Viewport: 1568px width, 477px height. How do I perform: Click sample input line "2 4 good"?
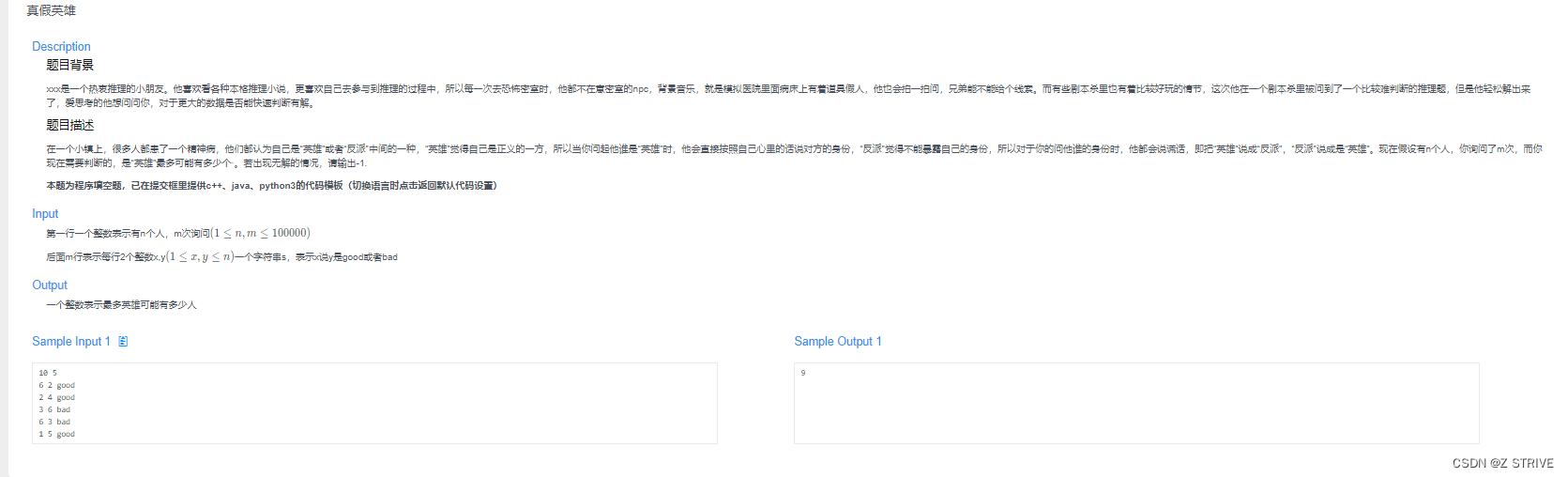pyautogui.click(x=56, y=397)
